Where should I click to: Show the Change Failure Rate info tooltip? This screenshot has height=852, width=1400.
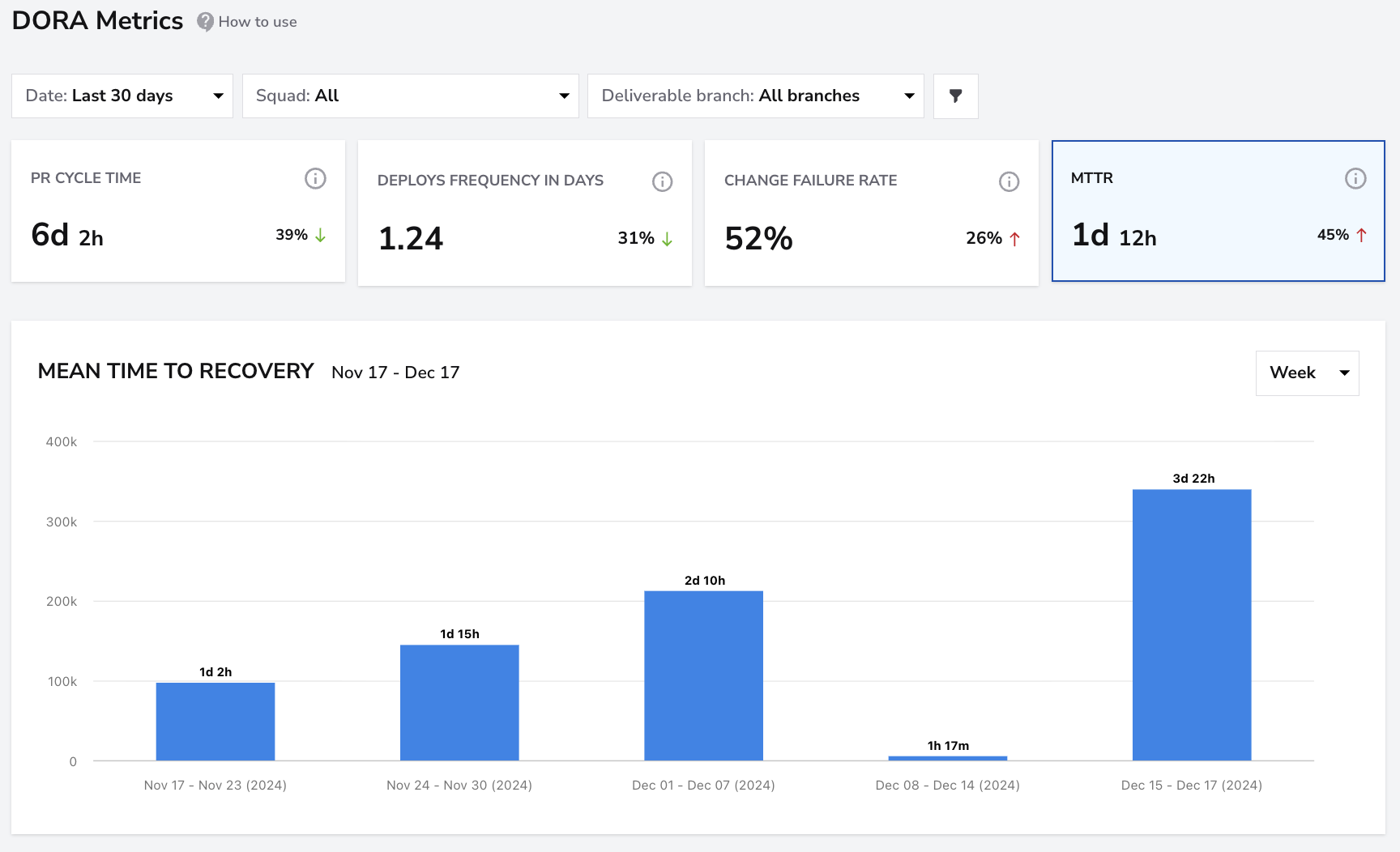point(1009,181)
